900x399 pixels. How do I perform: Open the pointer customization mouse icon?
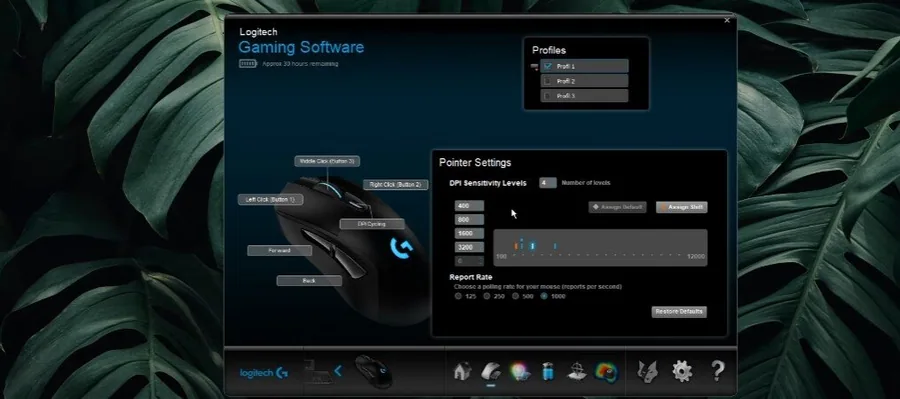click(491, 371)
